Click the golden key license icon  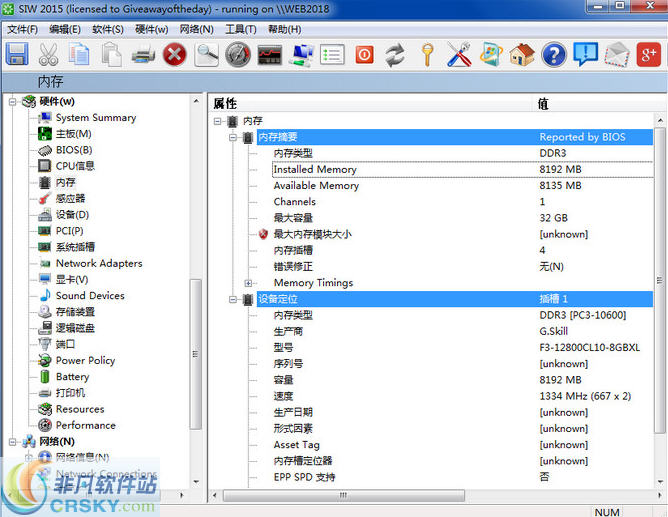pyautogui.click(x=427, y=55)
